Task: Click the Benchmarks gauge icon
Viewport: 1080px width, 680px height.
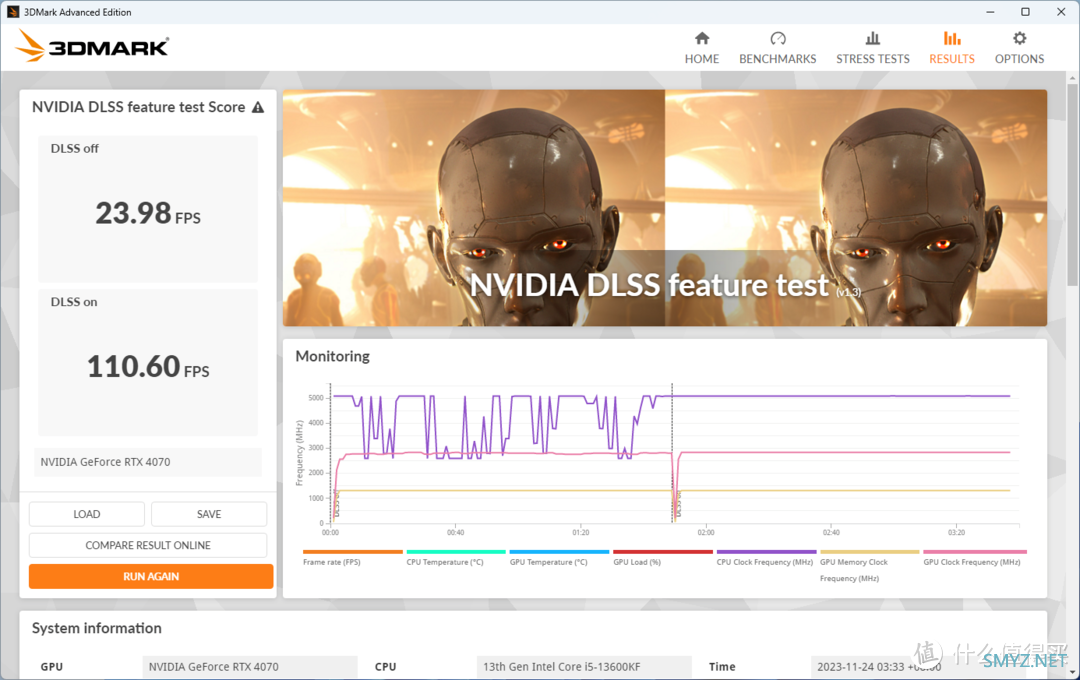Action: pos(778,38)
